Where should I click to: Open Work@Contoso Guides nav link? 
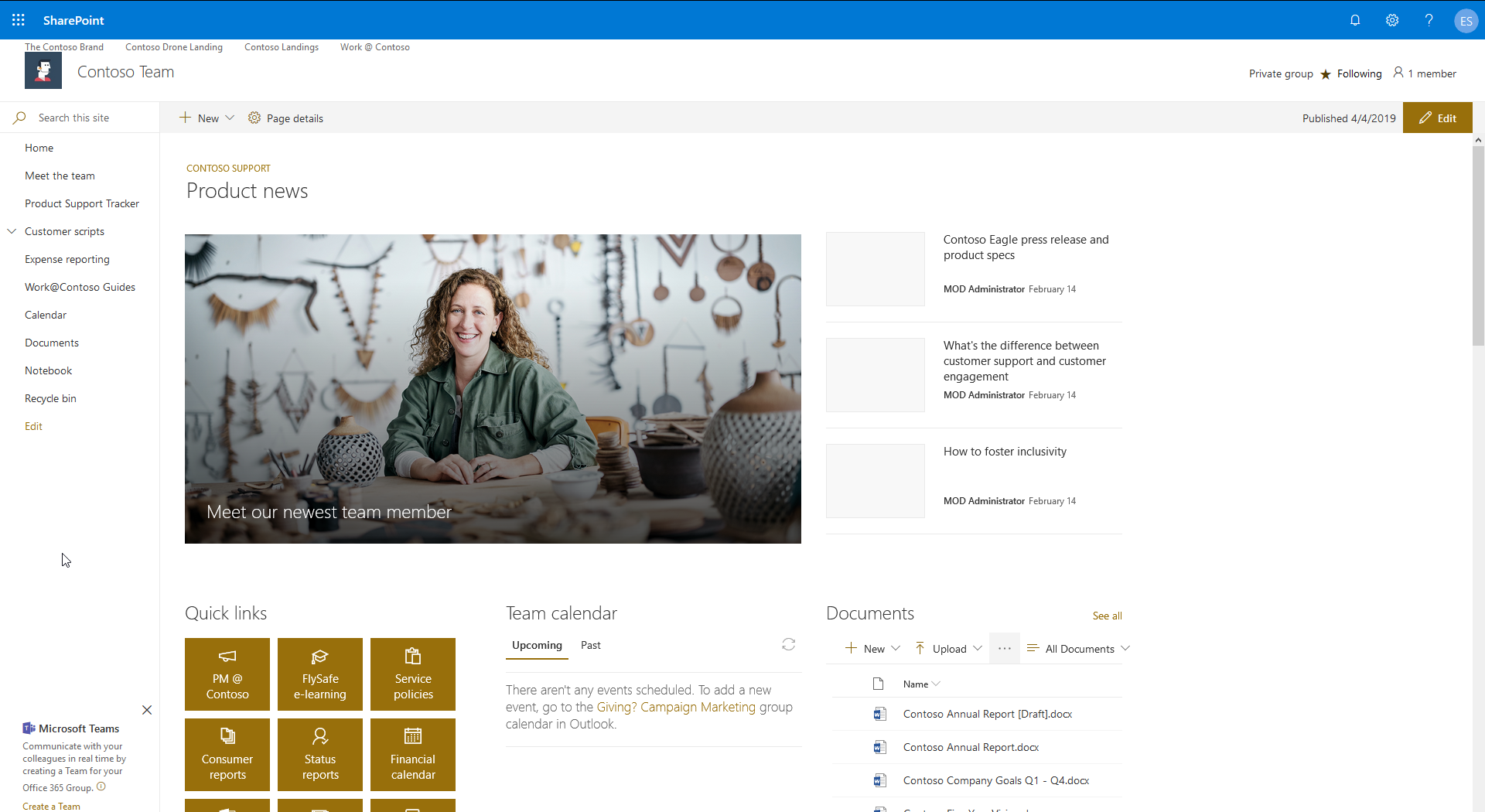point(80,287)
